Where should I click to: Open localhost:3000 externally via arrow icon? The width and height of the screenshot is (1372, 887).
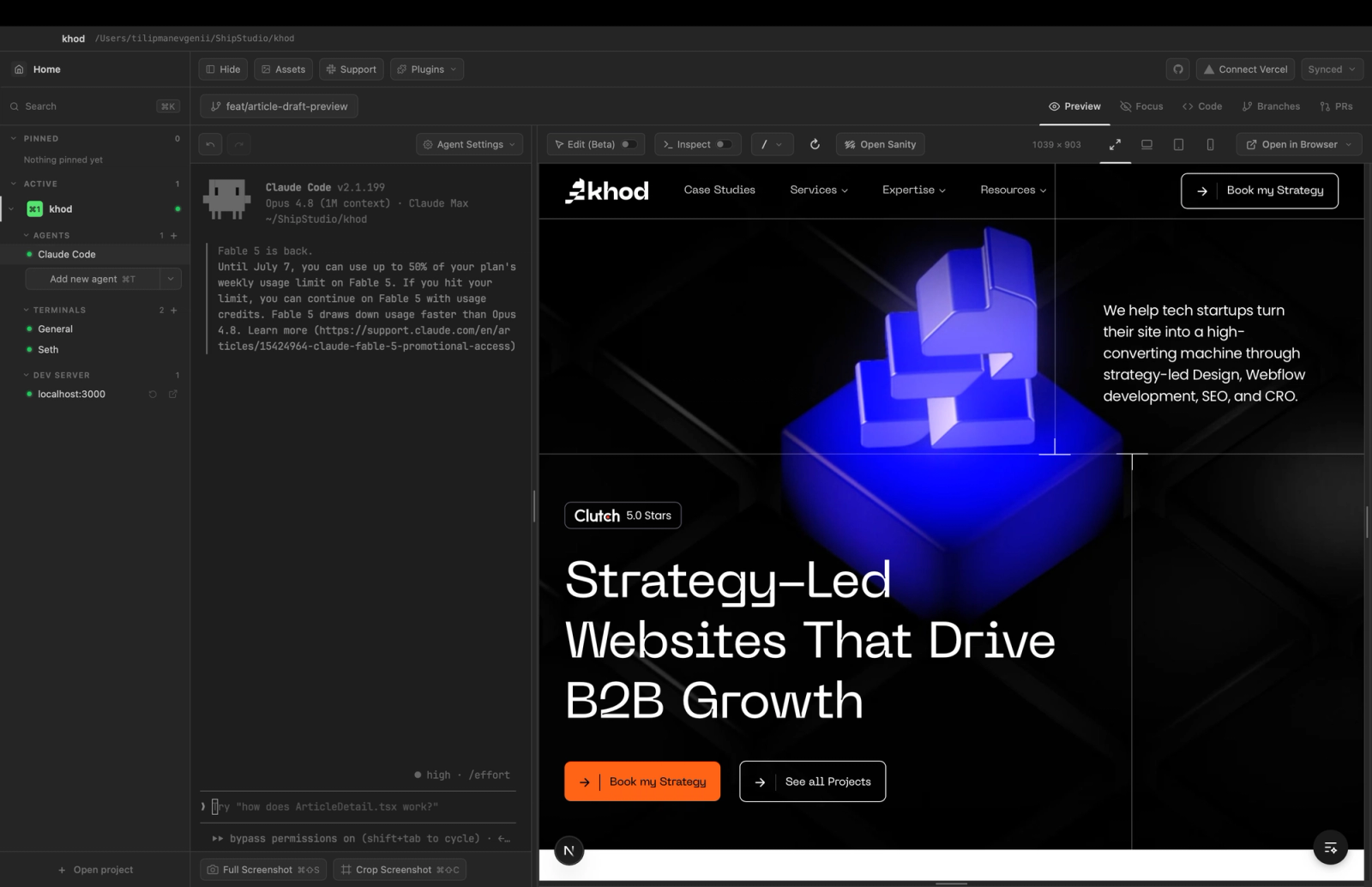tap(172, 395)
